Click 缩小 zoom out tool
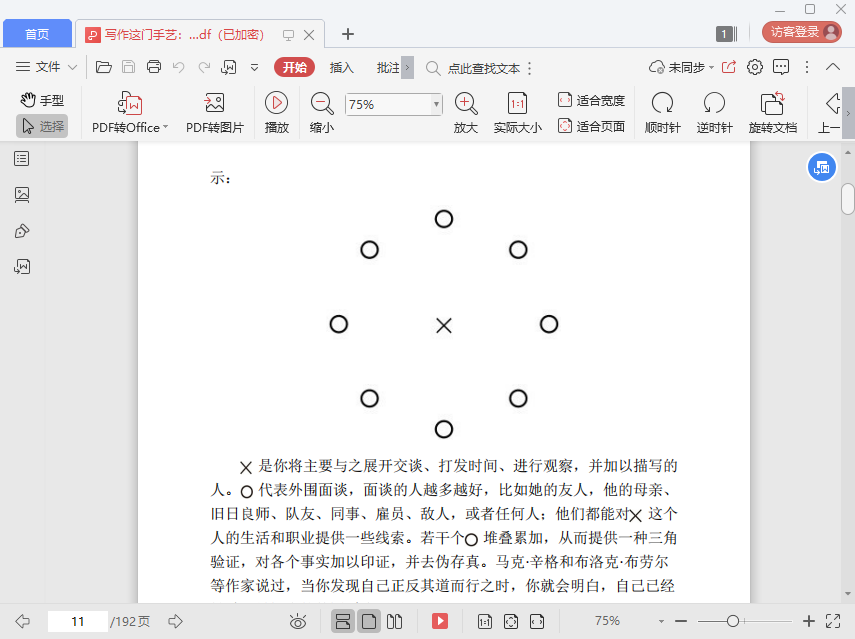This screenshot has width=855, height=639. click(322, 113)
